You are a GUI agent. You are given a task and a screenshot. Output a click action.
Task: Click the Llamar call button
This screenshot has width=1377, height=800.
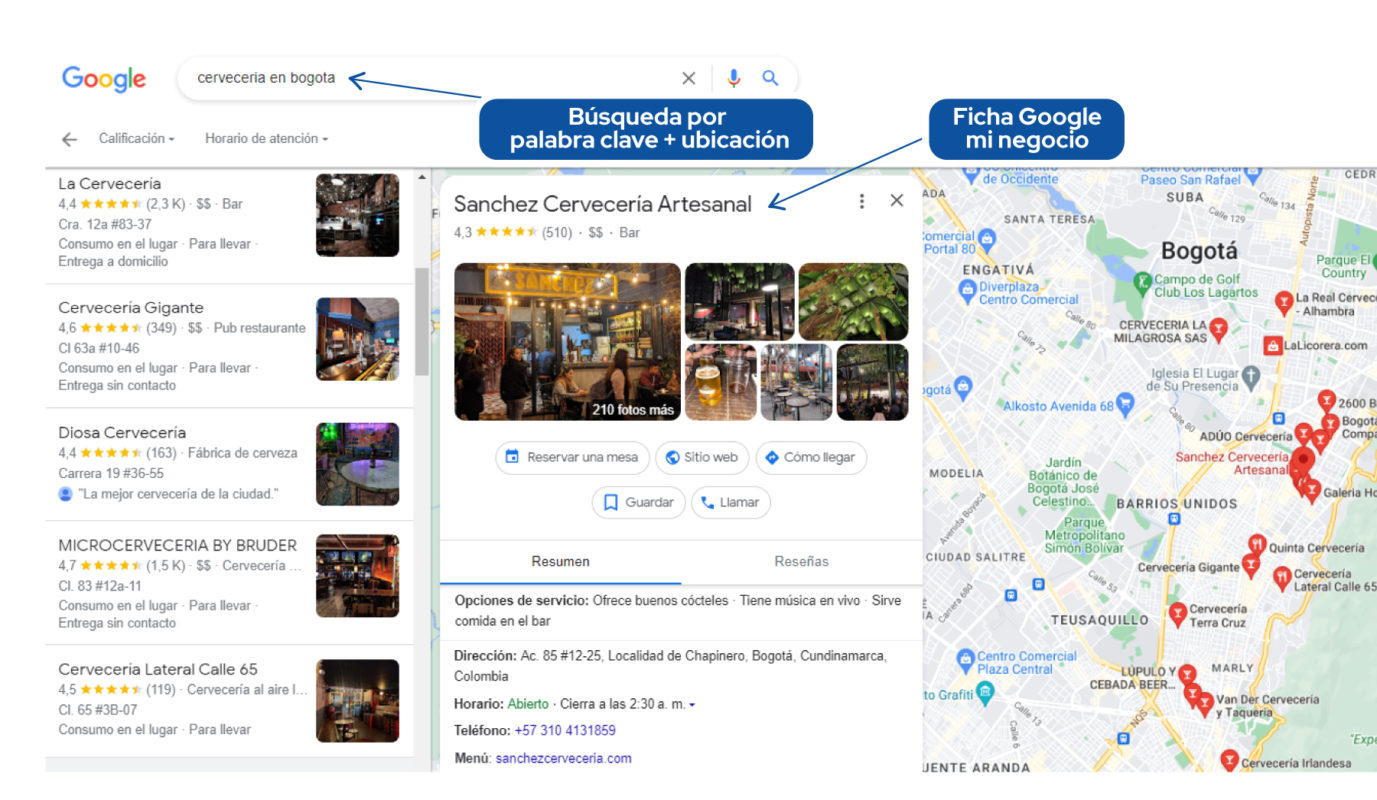coord(731,502)
